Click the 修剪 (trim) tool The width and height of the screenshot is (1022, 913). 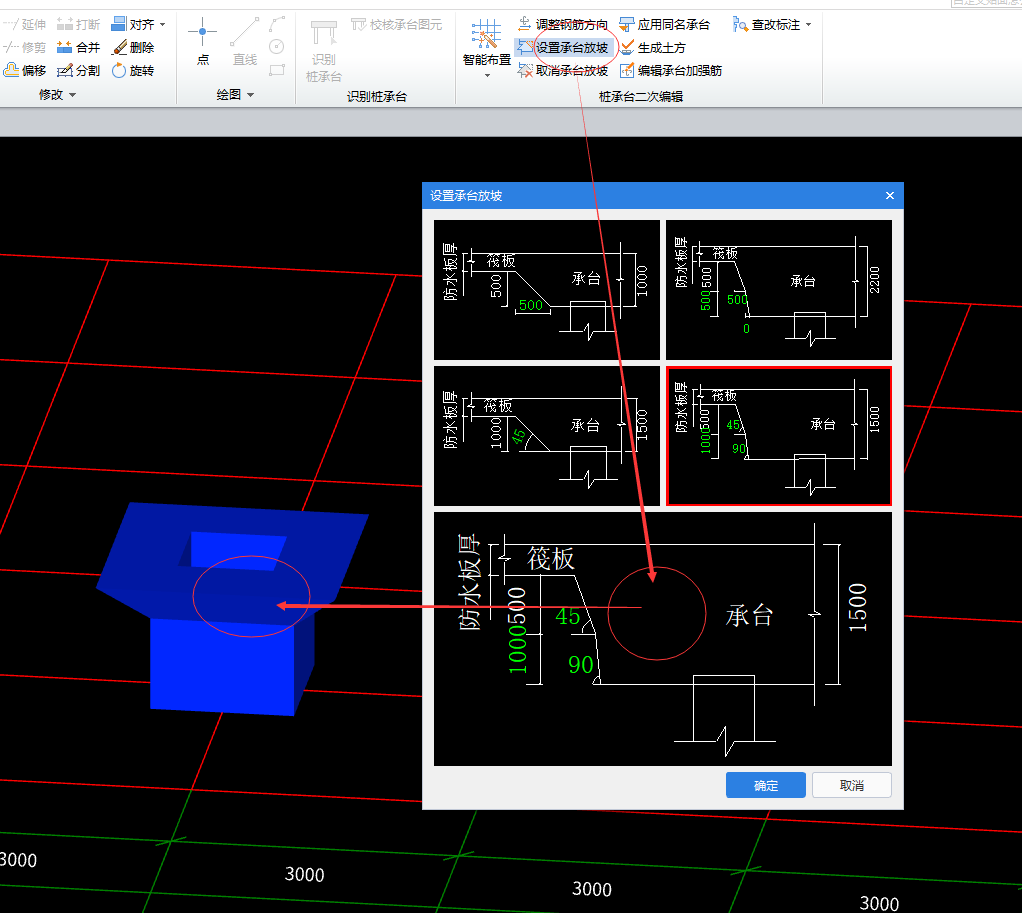(x=24, y=48)
